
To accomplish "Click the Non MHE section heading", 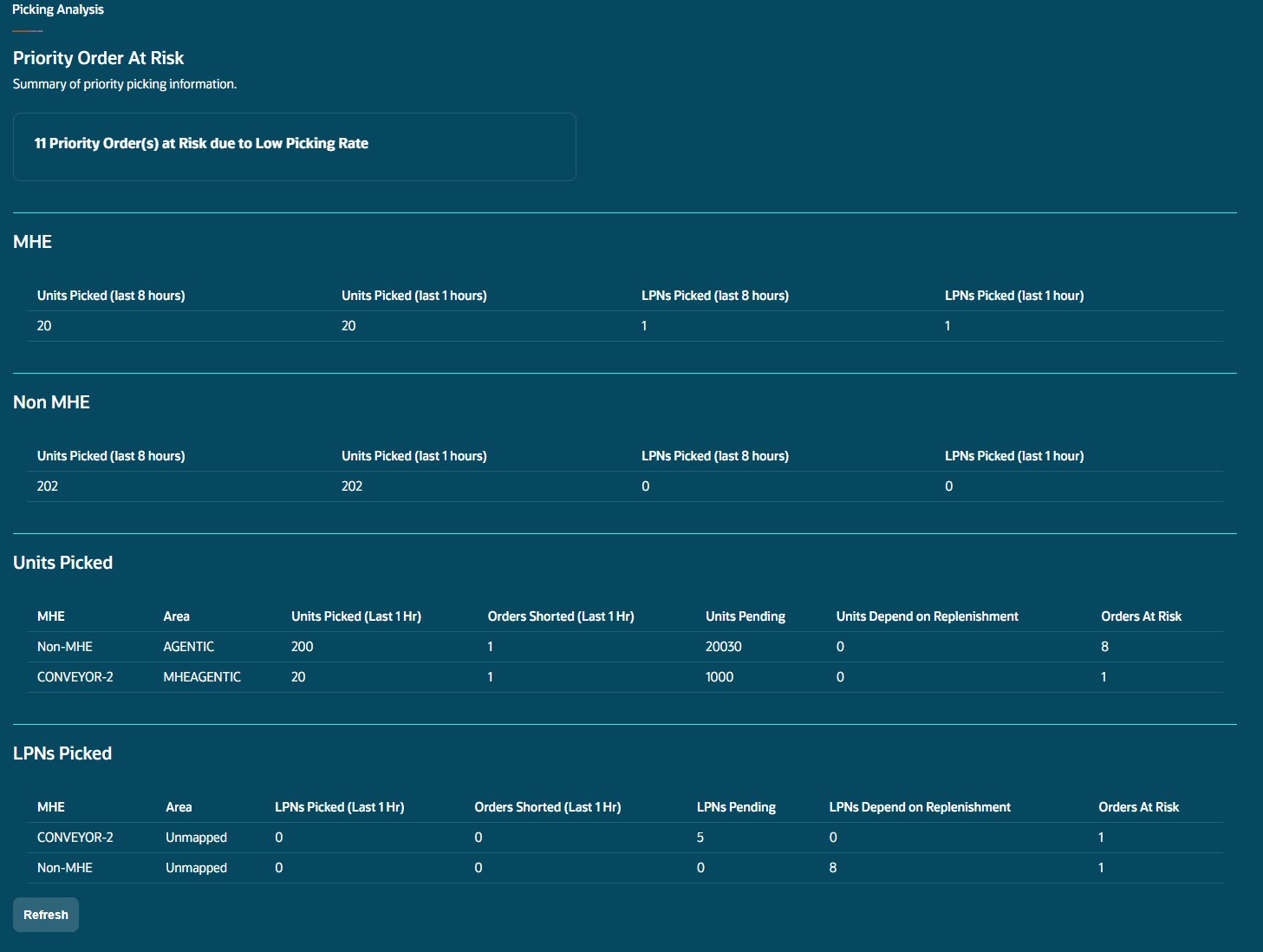I will pyautogui.click(x=52, y=402).
